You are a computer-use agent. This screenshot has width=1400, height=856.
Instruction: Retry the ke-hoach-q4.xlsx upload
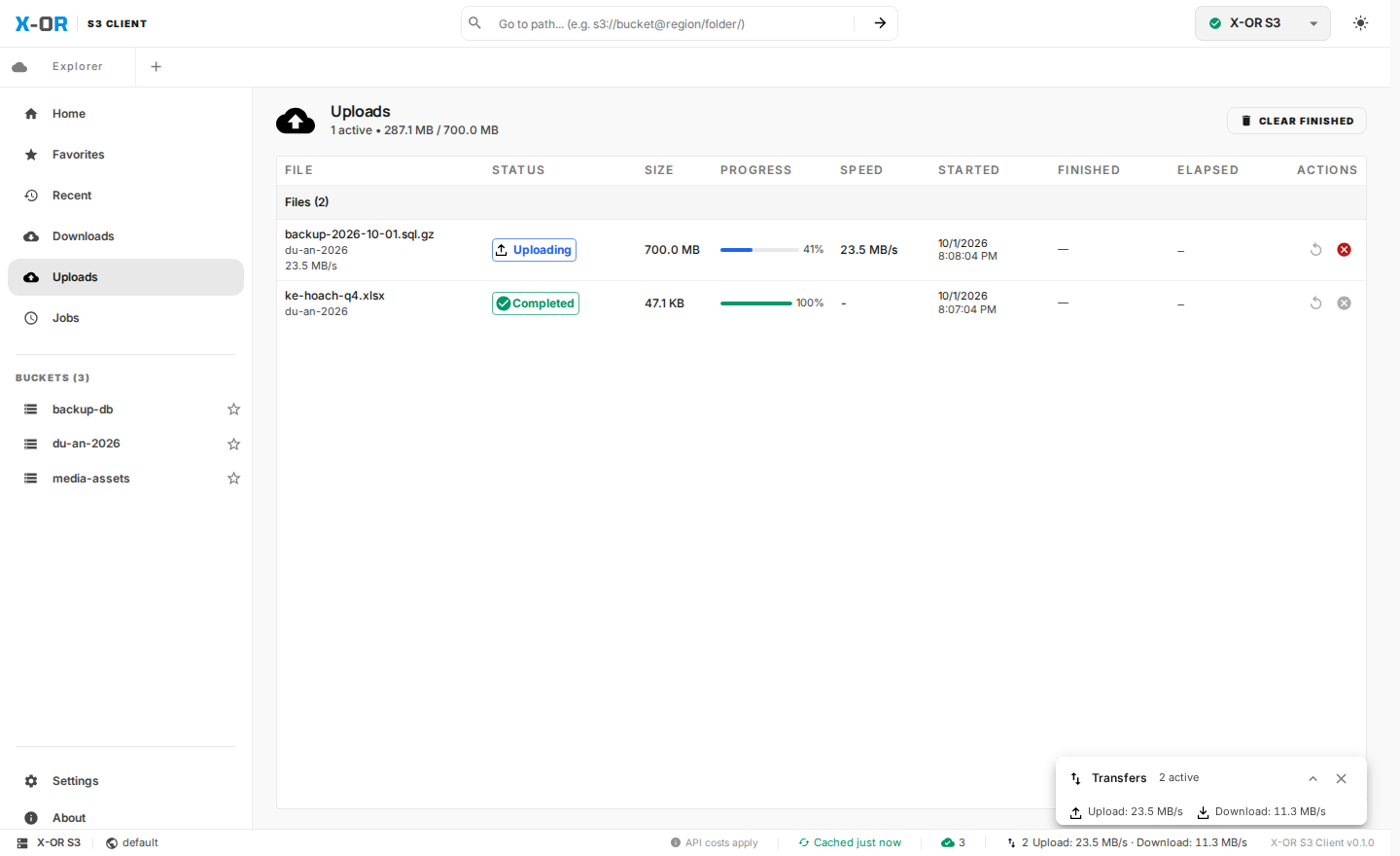point(1315,303)
